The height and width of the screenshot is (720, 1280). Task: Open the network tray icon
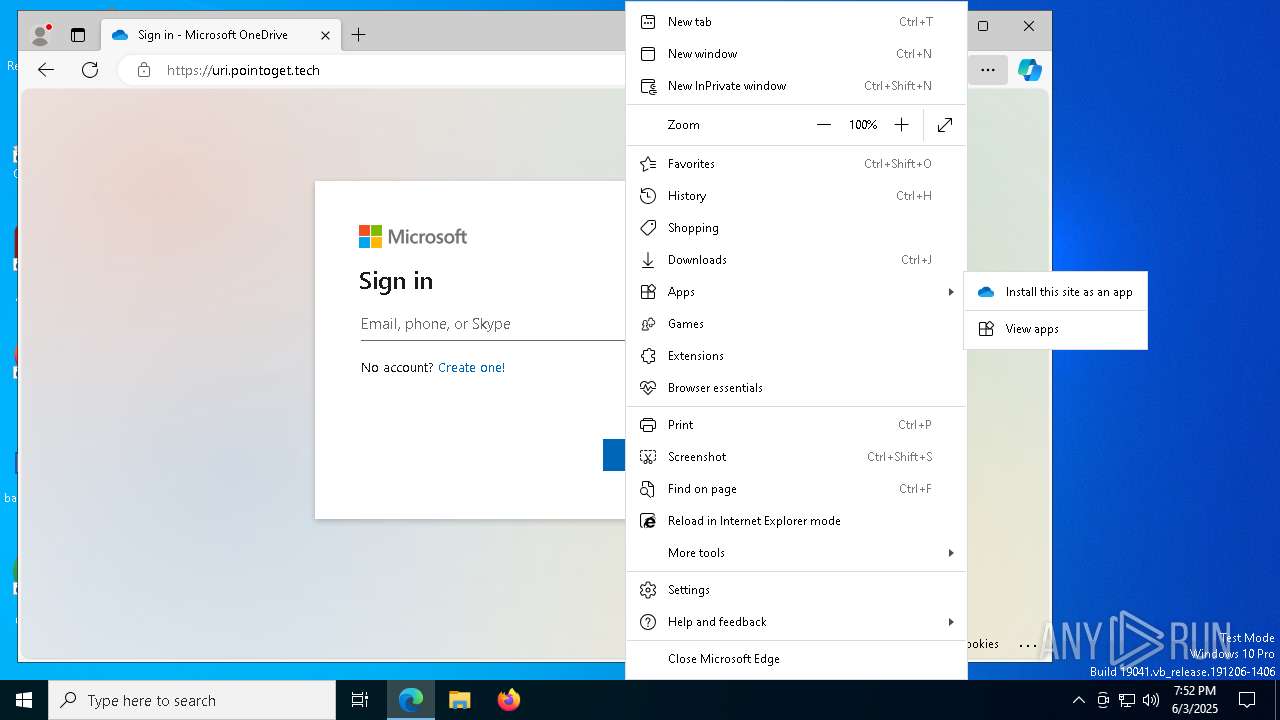tap(1127, 700)
